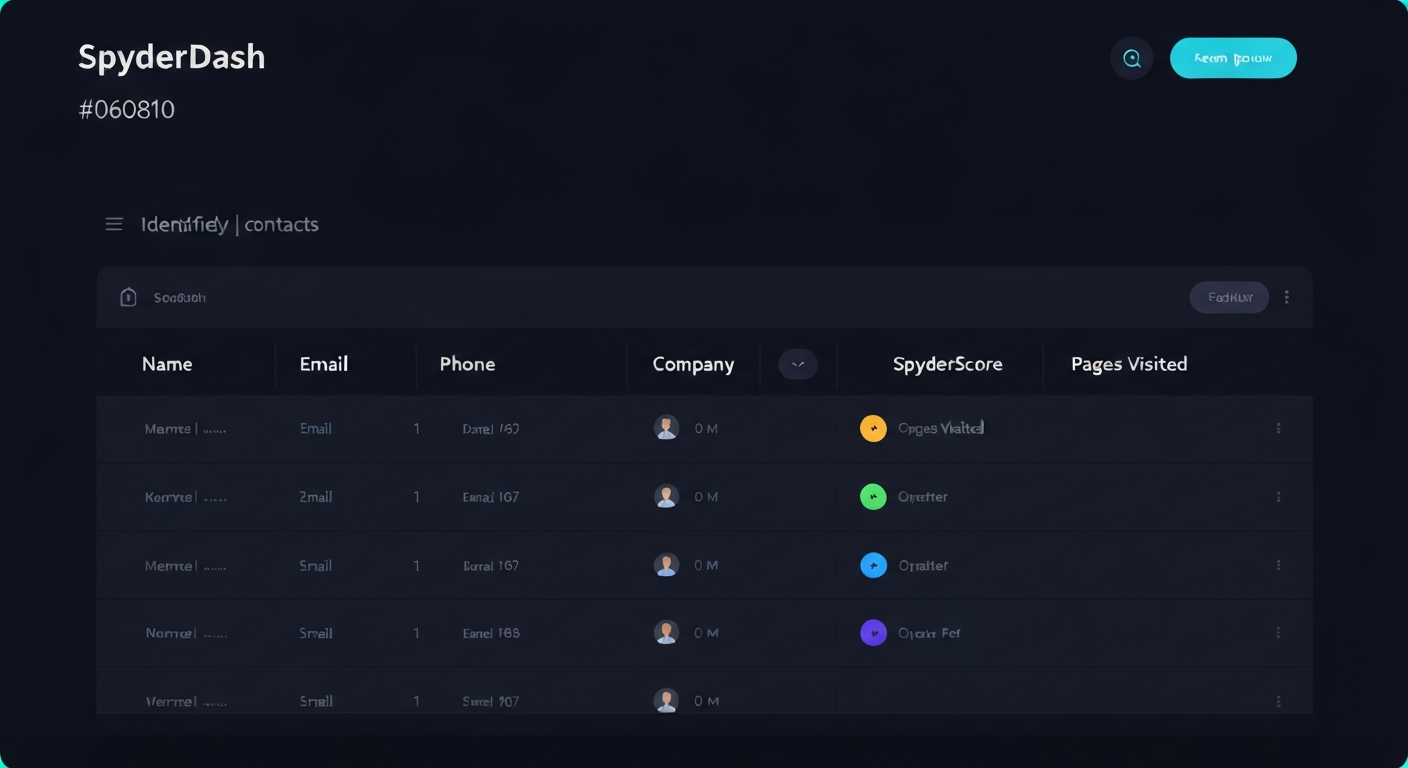This screenshot has width=1408, height=768.
Task: Click the avatar in the orange-badge row
Action: coord(666,428)
